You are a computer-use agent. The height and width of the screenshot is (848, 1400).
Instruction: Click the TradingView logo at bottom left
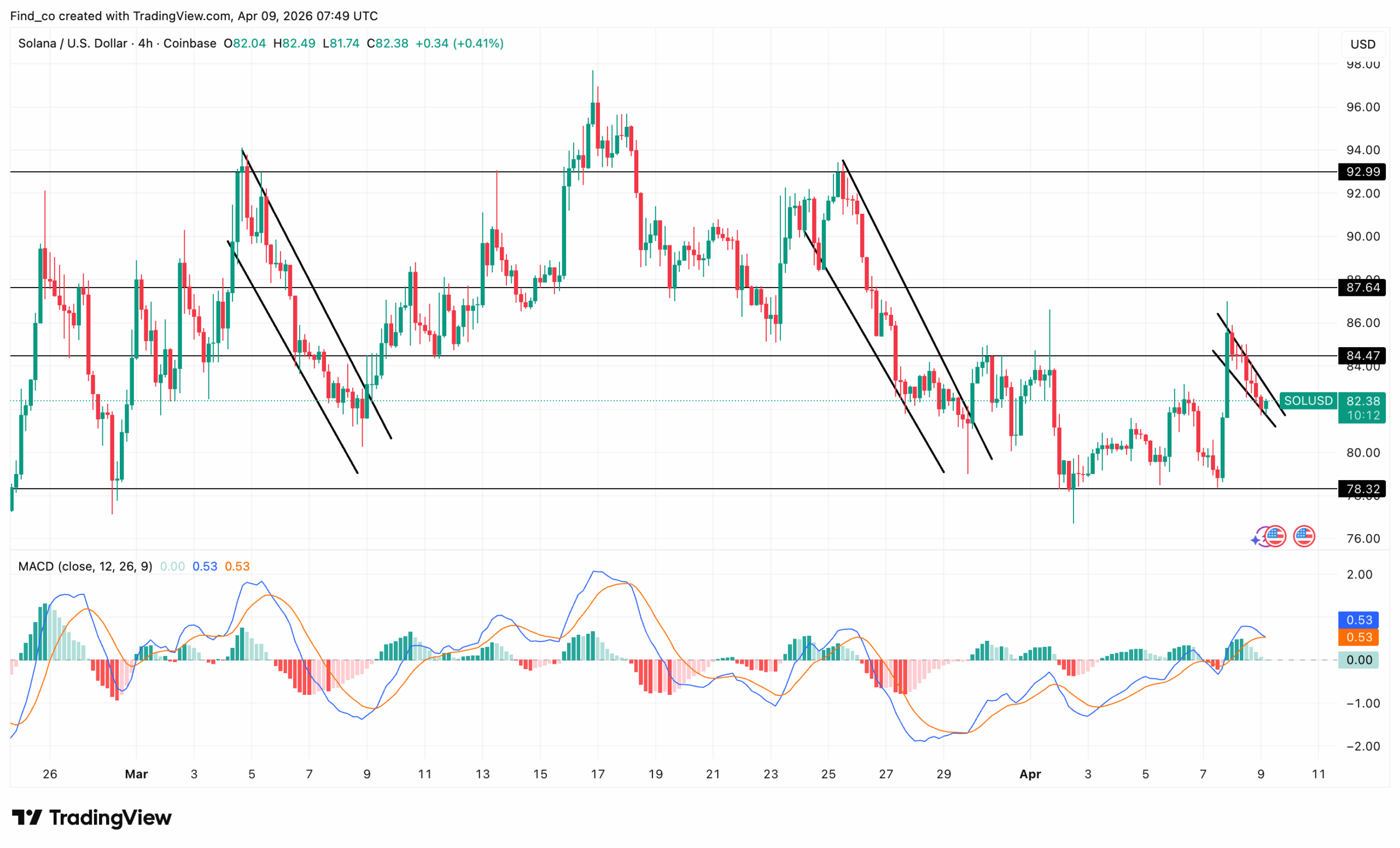[x=91, y=817]
